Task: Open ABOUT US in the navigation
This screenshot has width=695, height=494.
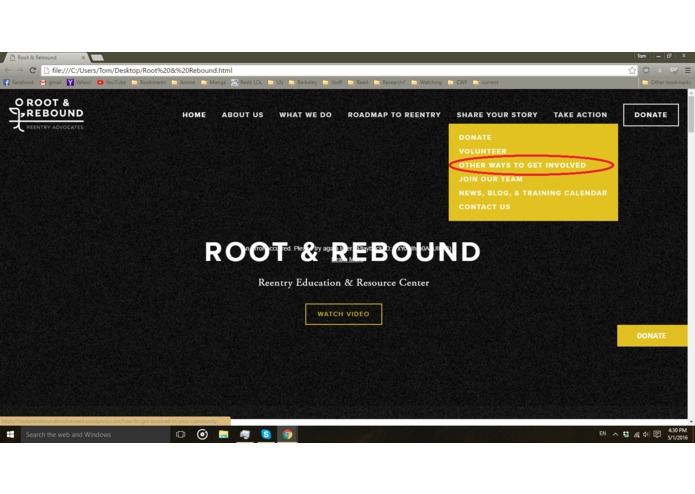Action: [x=242, y=115]
